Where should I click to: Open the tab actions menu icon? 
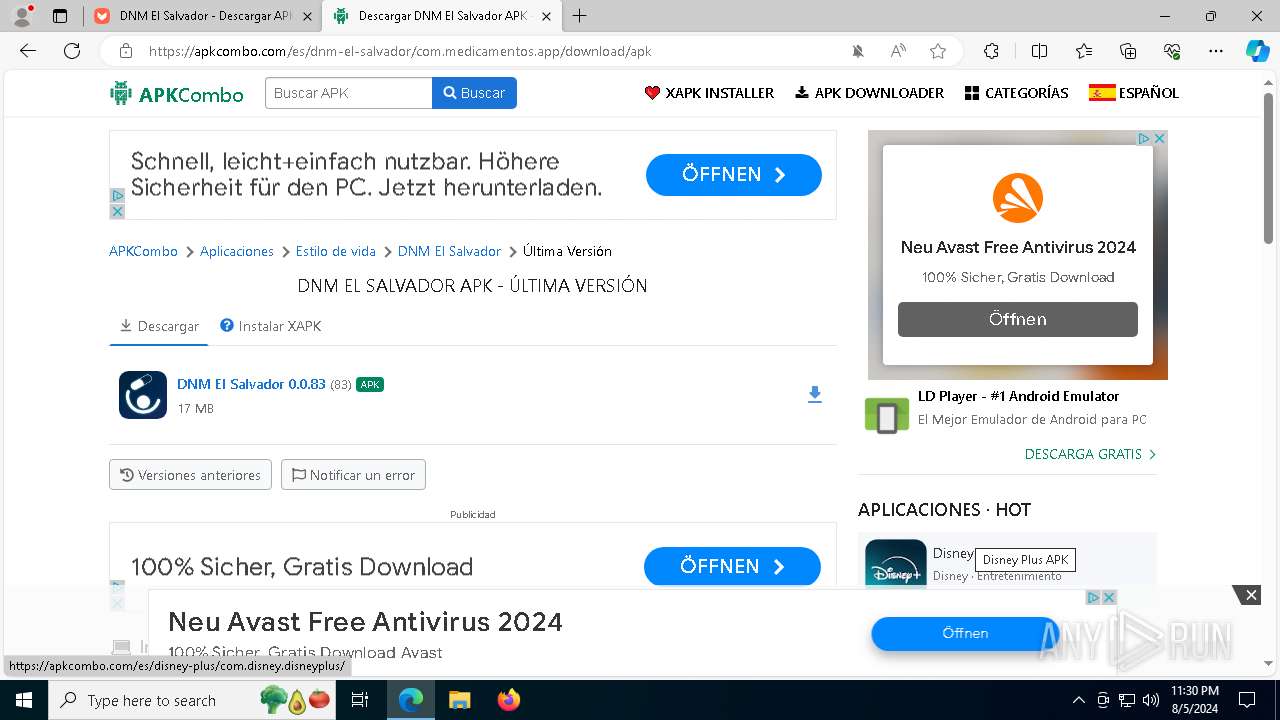point(60,16)
